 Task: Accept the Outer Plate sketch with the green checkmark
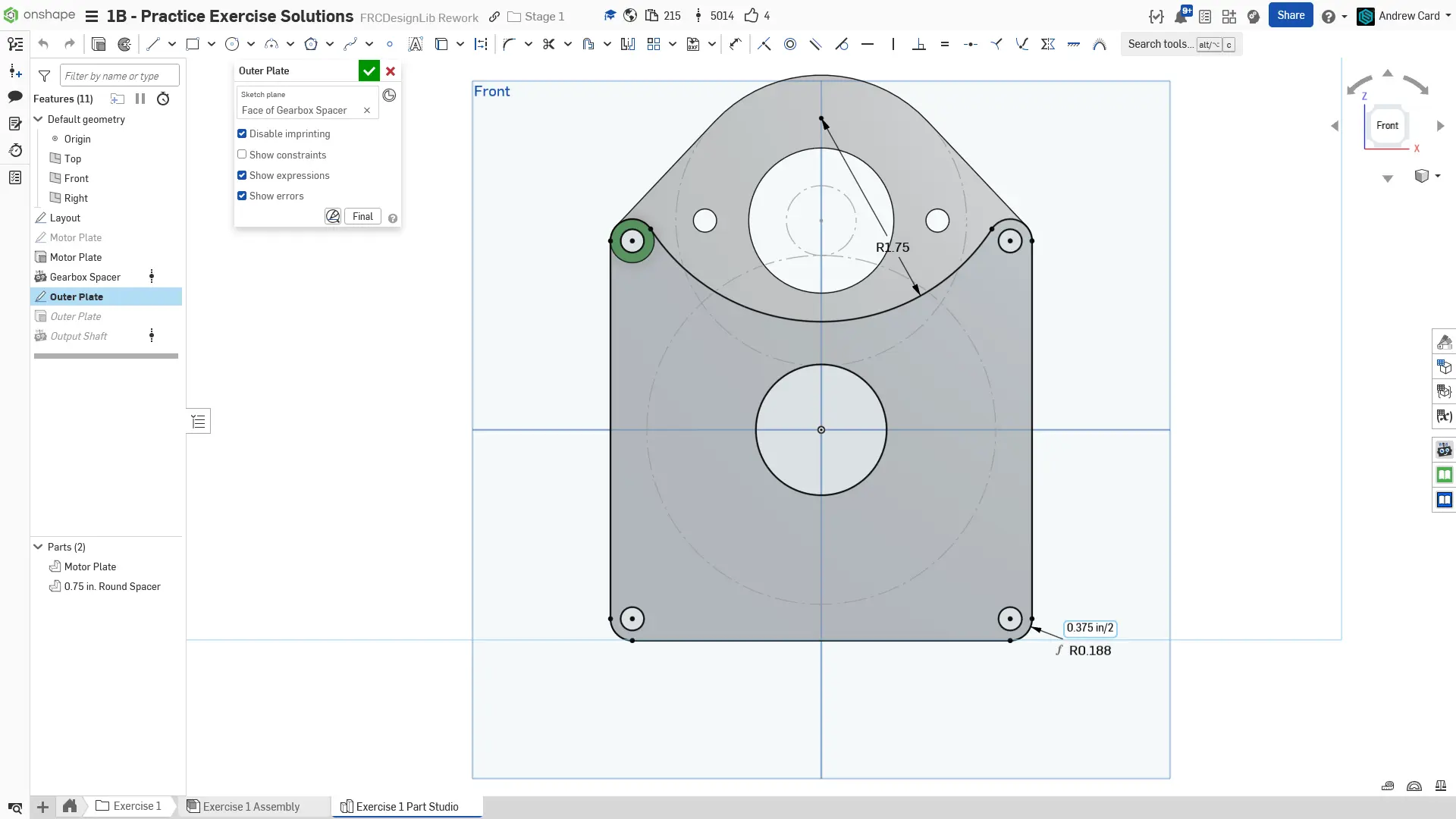[369, 71]
